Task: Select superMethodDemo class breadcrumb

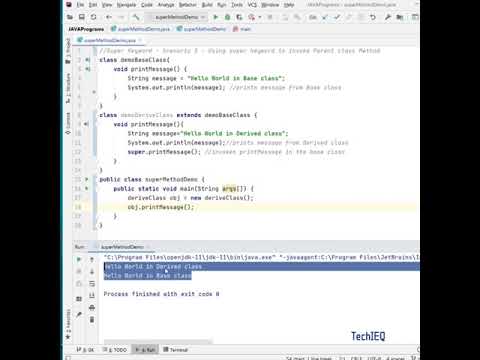Action: (201, 29)
